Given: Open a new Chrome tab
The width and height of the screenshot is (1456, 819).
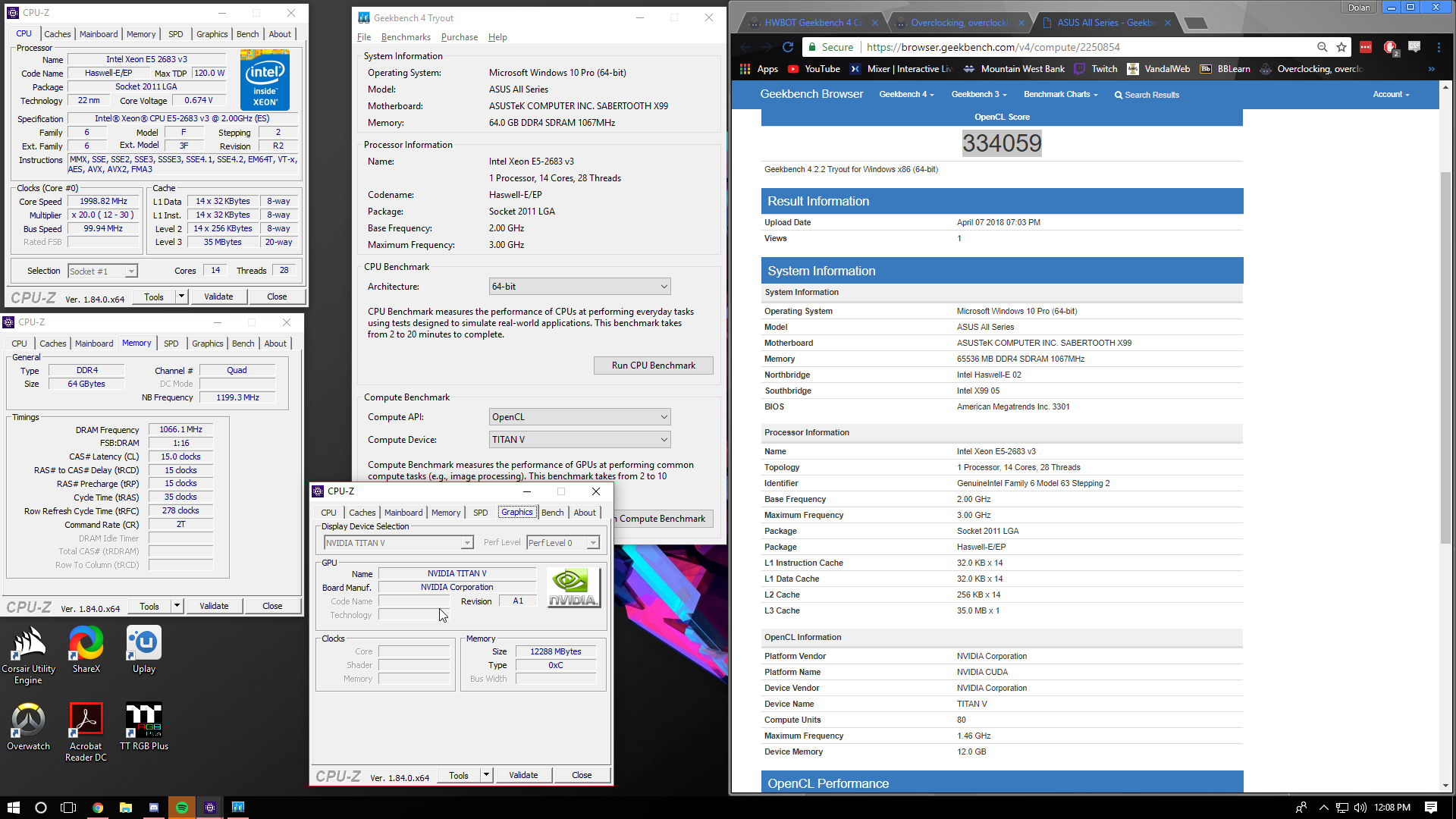Looking at the screenshot, I should (x=1196, y=24).
